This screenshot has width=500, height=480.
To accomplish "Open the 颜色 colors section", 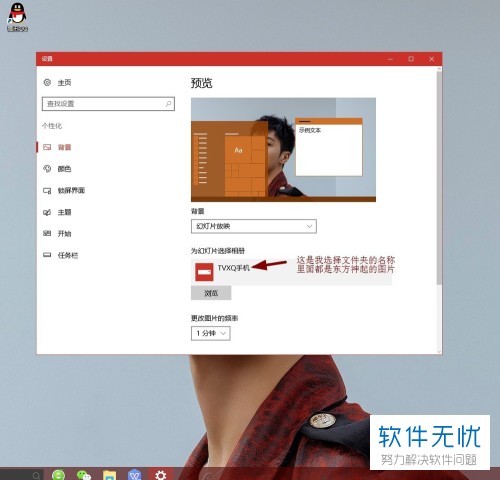I will [64, 169].
